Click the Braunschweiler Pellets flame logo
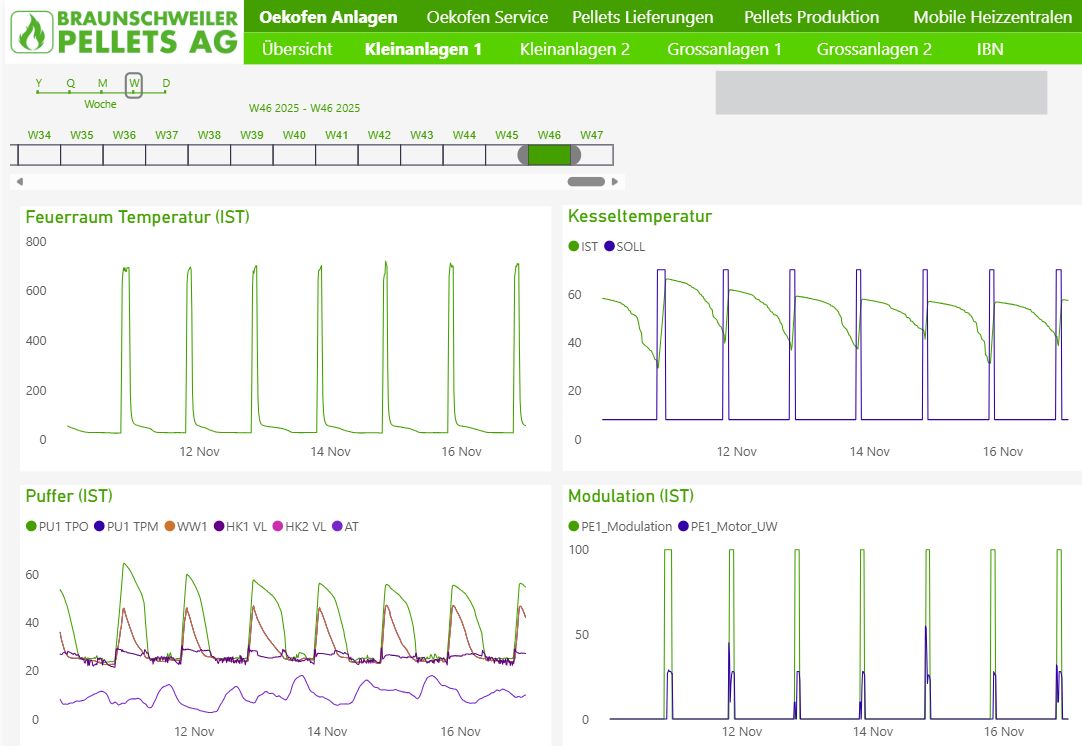This screenshot has height=746, width=1082. tap(33, 31)
